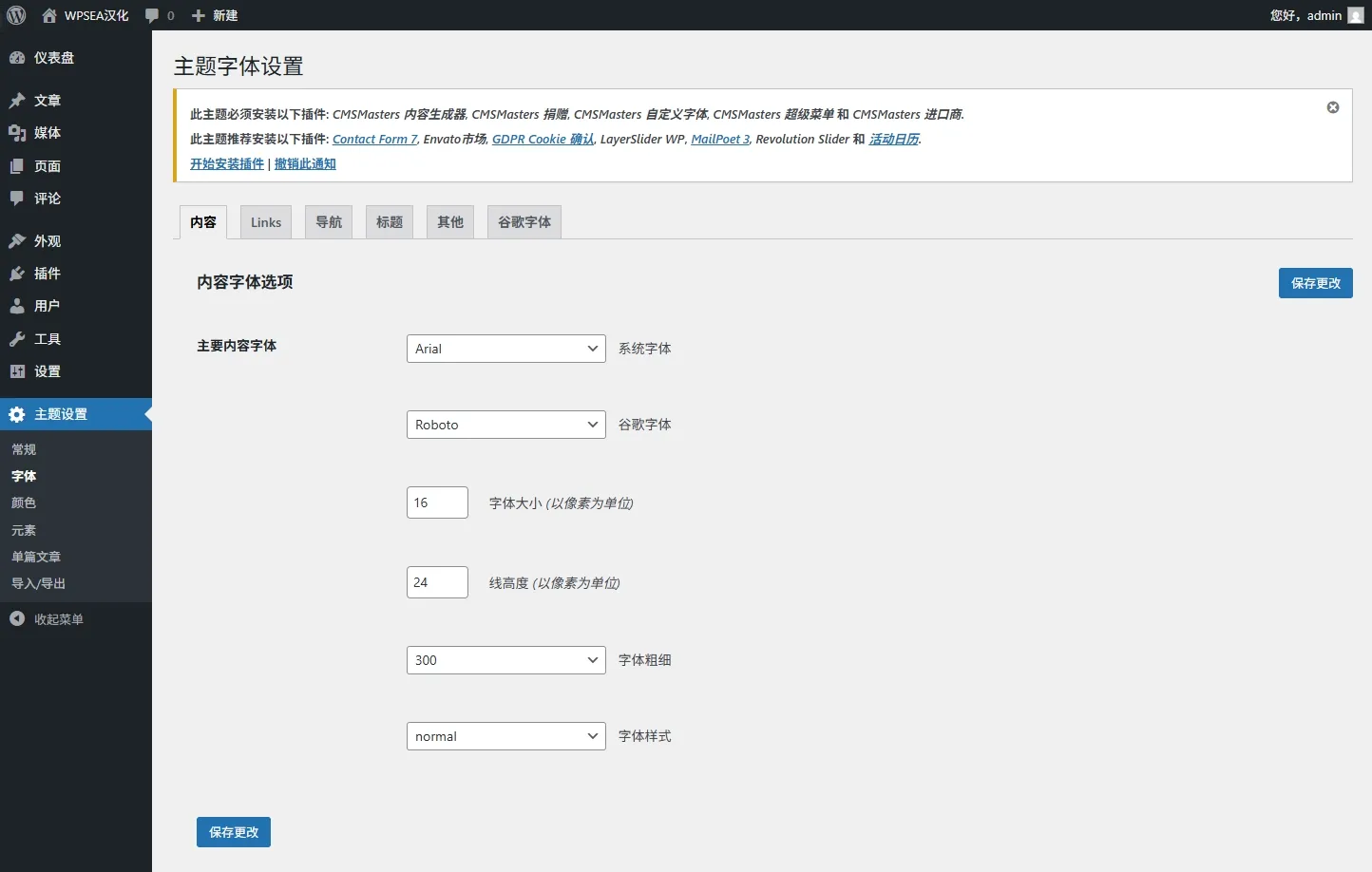Click the WordPress logo icon
This screenshot has height=872, width=1372.
coord(16,15)
